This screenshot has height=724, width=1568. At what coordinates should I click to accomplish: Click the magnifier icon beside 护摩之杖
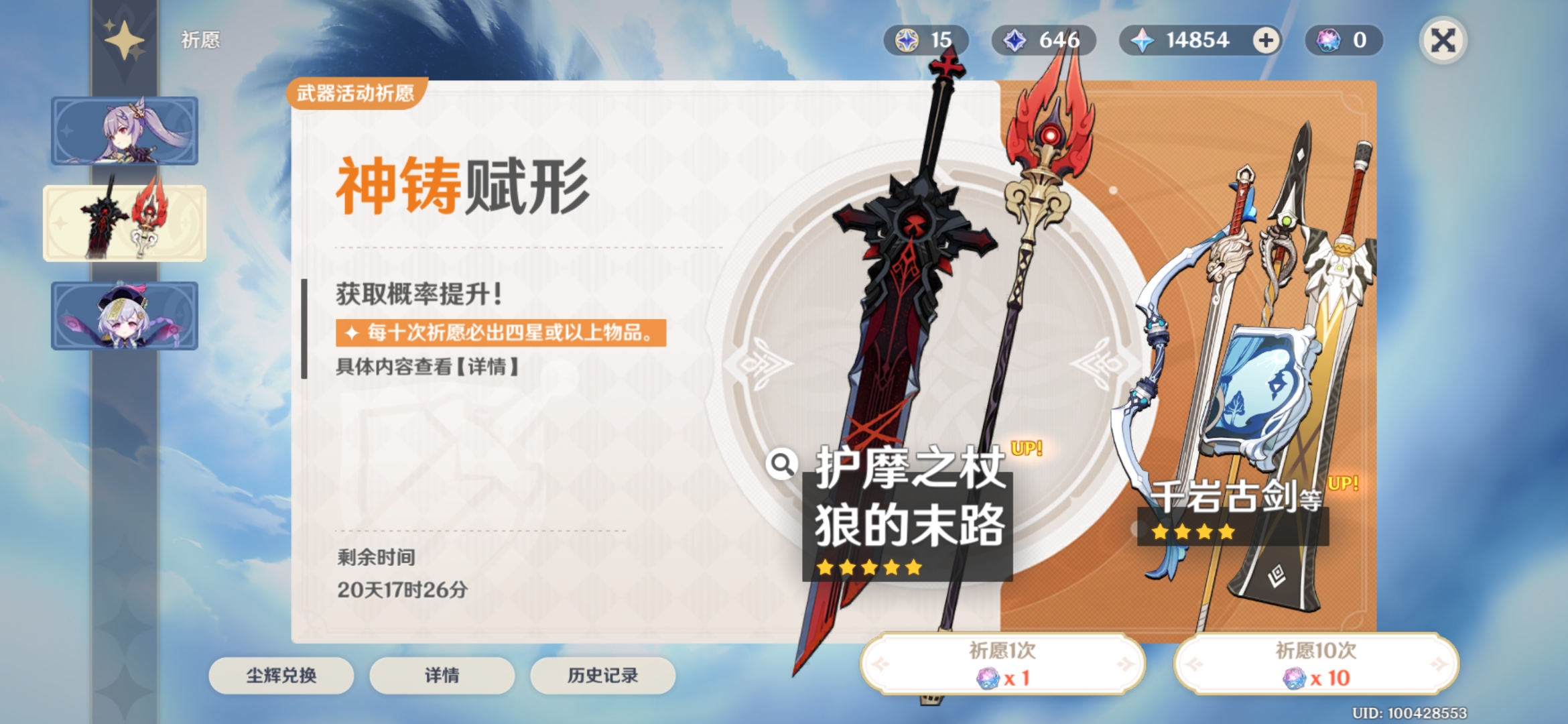[x=781, y=464]
